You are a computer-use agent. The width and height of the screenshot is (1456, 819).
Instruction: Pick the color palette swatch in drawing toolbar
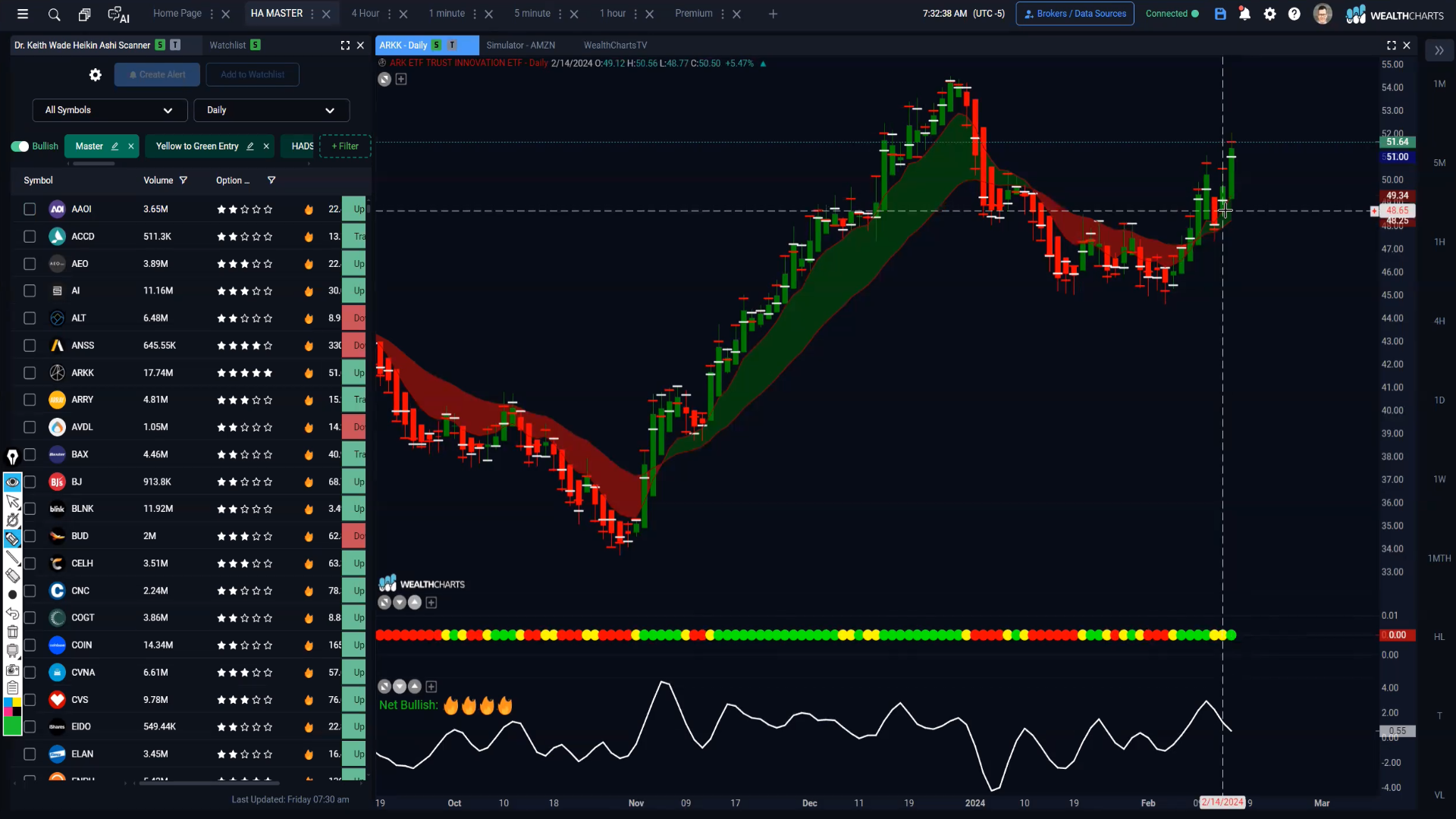12,707
